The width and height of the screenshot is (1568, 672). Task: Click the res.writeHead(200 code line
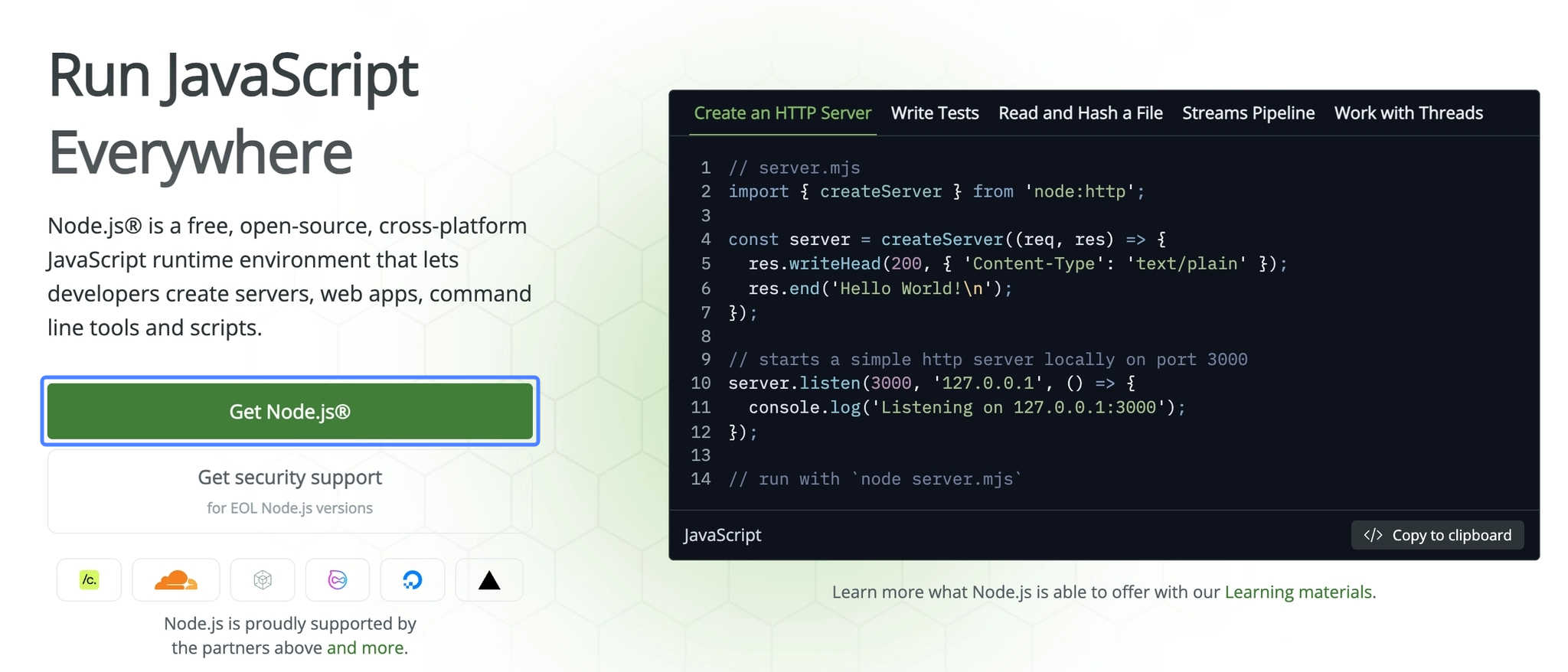(1018, 264)
